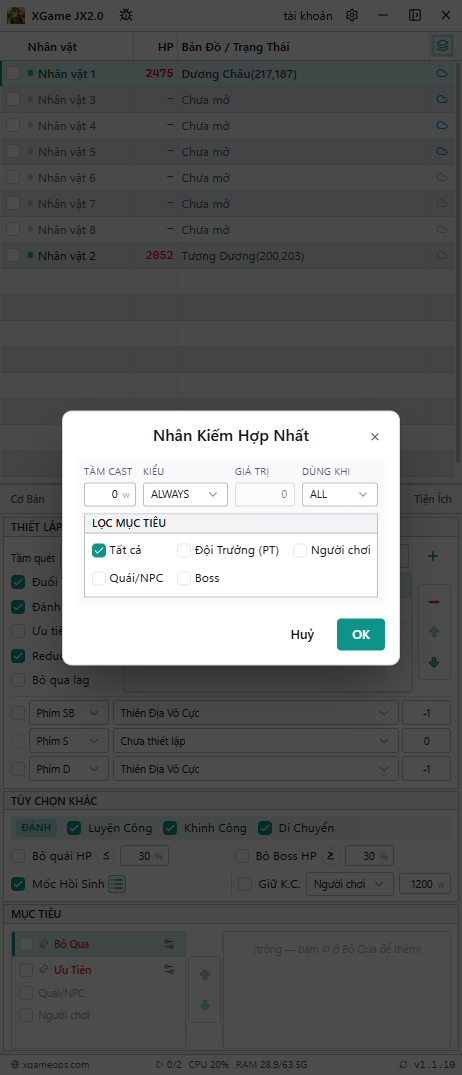Screen dimensions: 462x1075
Task: Click the Huỷ cancel button
Action: 302,634
